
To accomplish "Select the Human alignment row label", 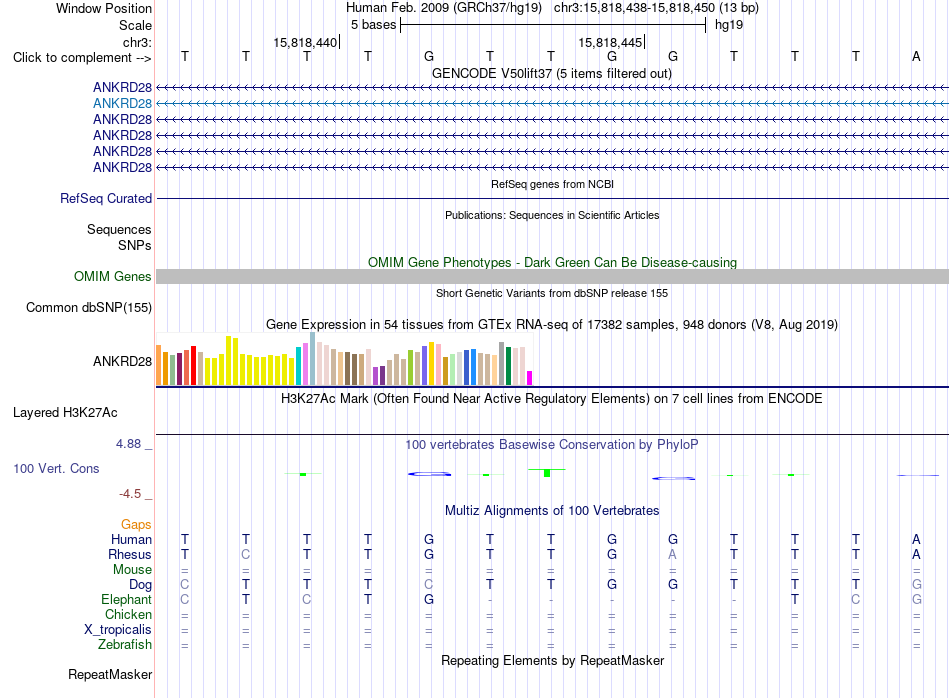I will [x=131, y=539].
